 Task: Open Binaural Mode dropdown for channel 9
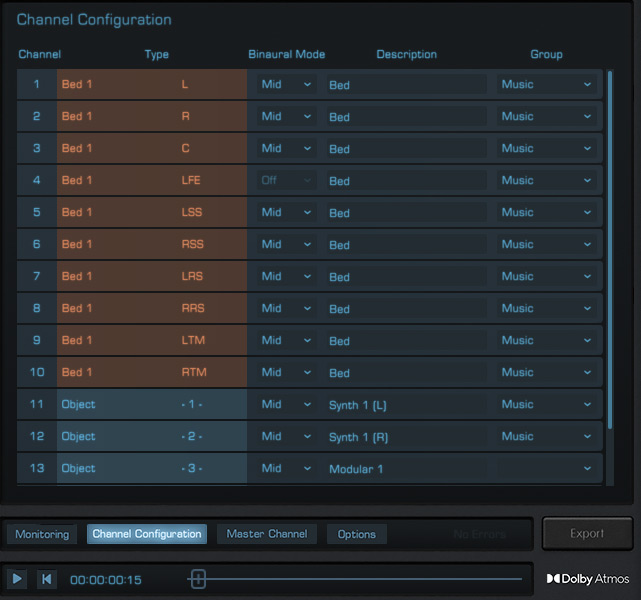point(287,341)
